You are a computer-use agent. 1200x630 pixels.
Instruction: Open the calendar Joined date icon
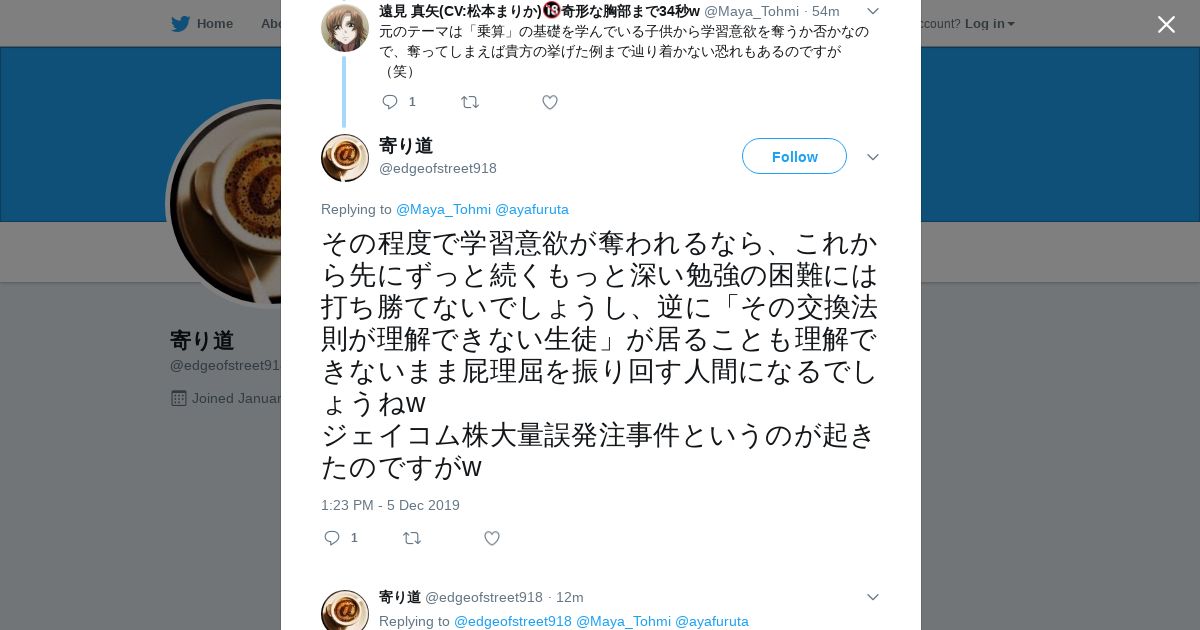click(x=179, y=398)
